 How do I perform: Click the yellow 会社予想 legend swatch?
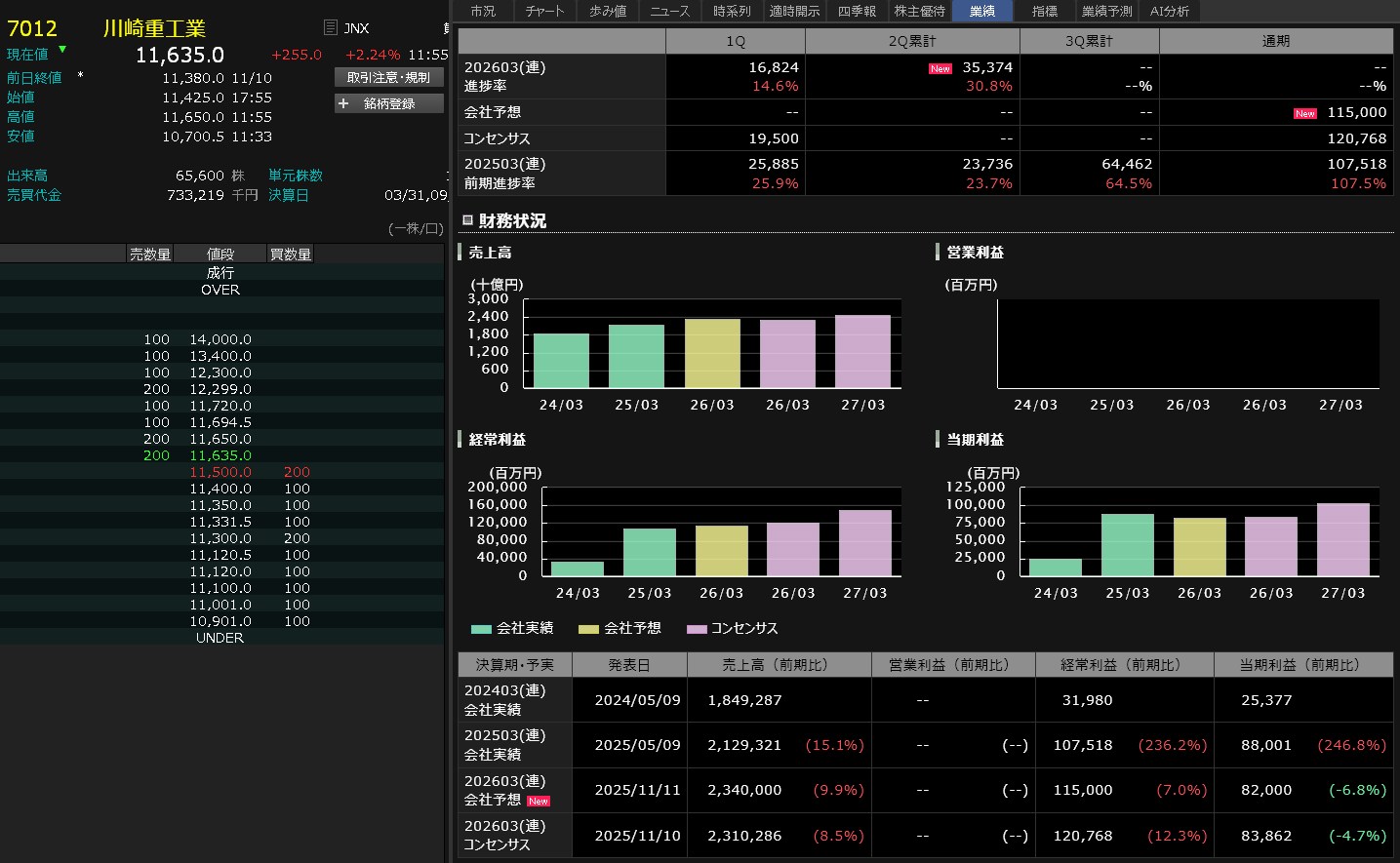pos(588,629)
